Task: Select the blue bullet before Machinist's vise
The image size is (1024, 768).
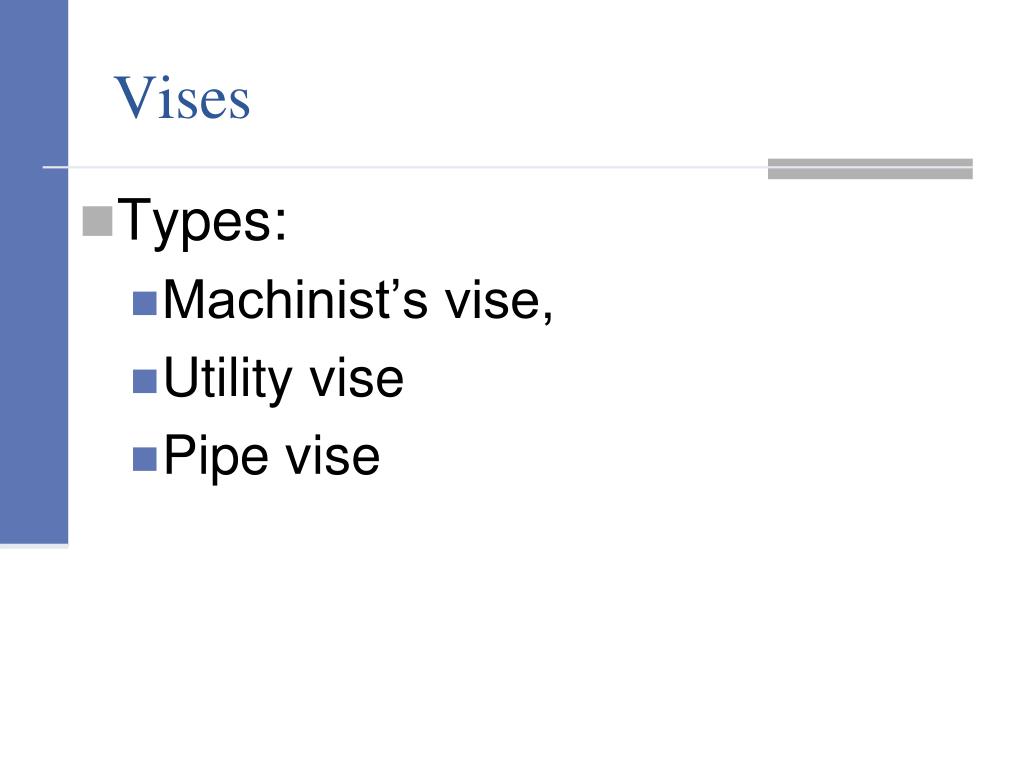Action: [x=144, y=303]
